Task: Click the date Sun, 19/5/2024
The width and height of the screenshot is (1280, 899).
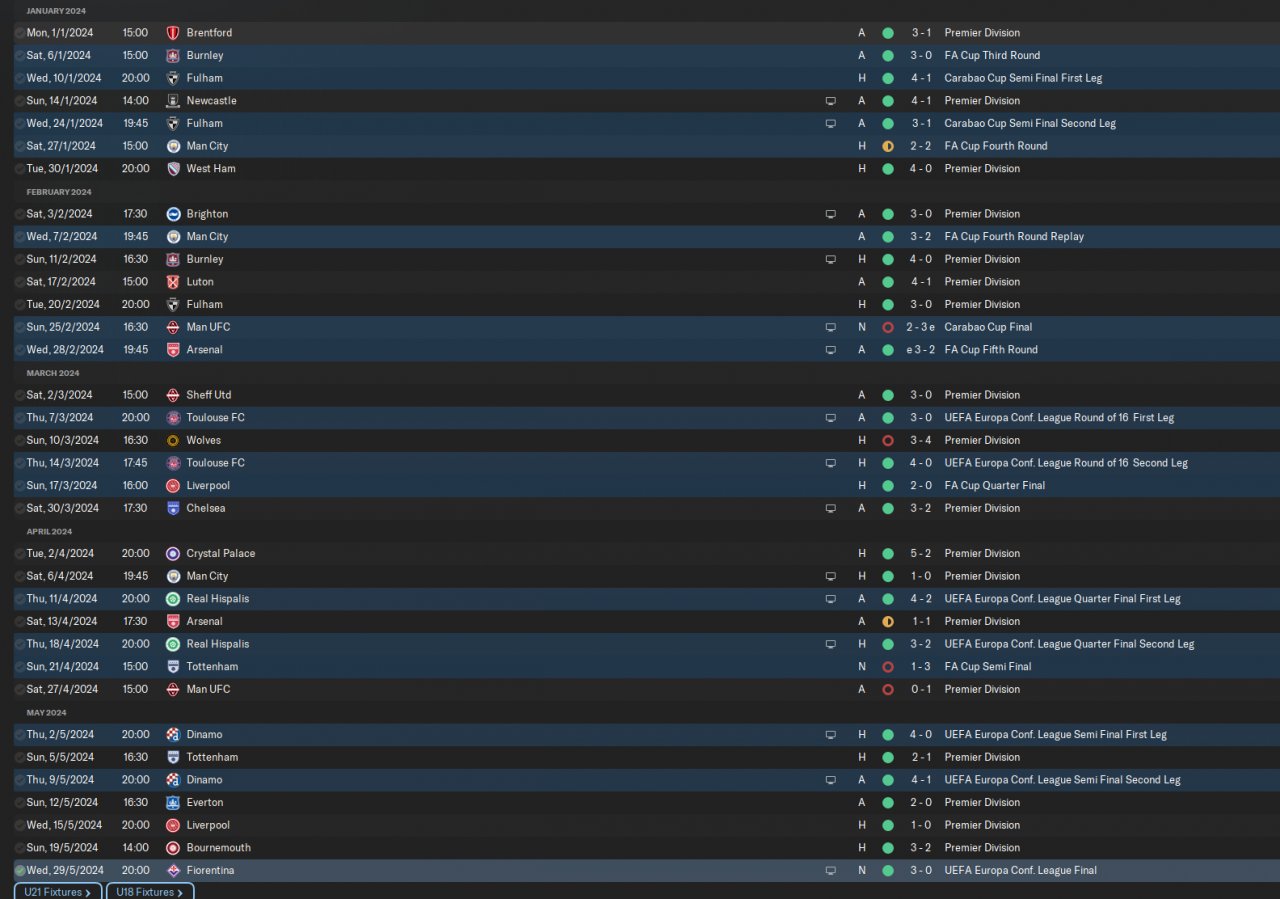Action: (x=63, y=848)
